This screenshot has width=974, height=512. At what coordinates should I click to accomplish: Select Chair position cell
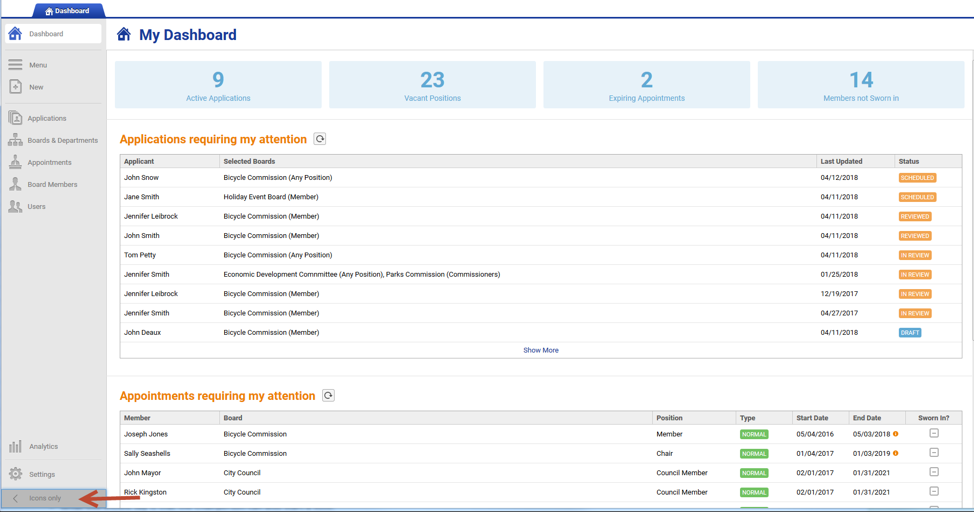[x=665, y=453]
